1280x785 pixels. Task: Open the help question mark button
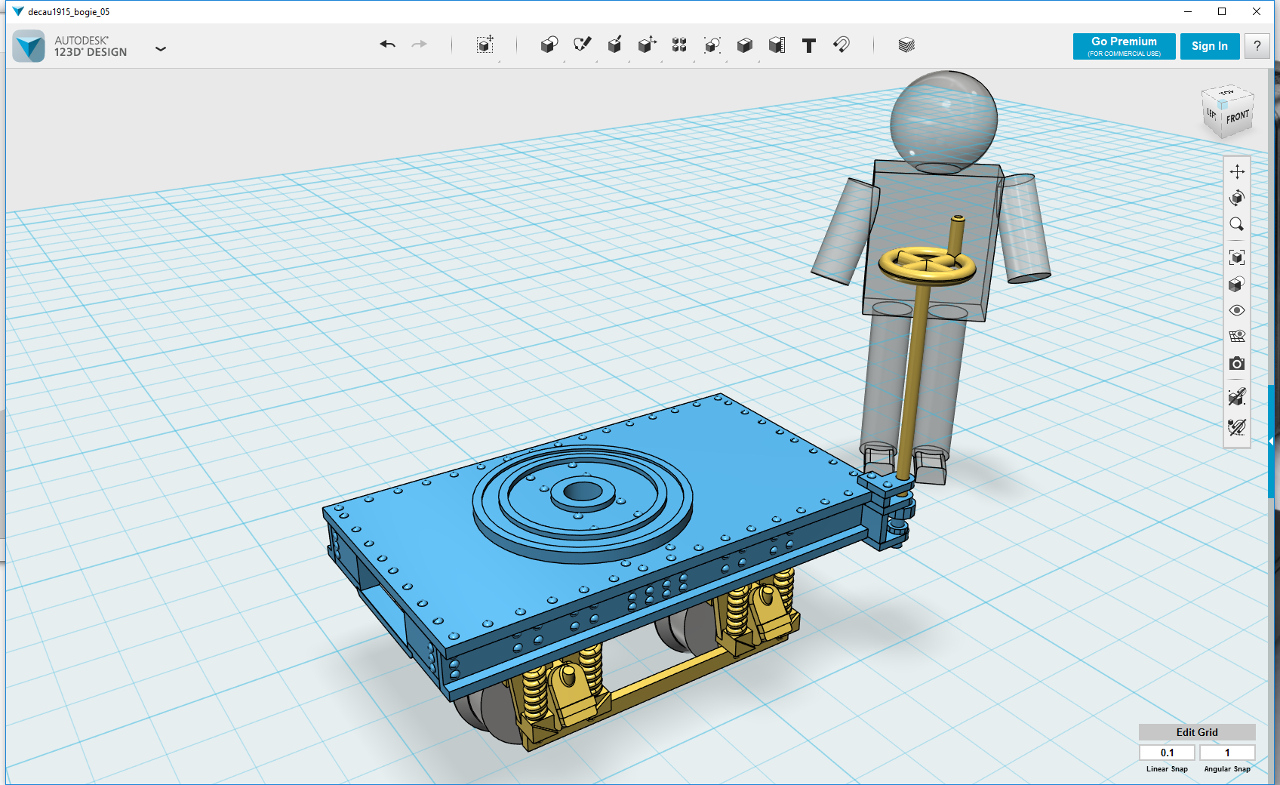coord(1257,46)
